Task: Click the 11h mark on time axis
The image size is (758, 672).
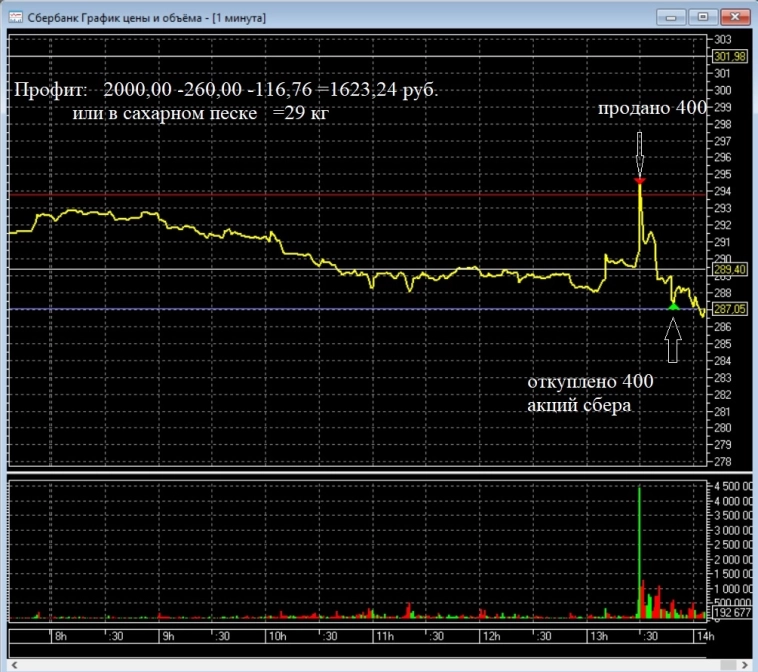Action: (x=382, y=637)
